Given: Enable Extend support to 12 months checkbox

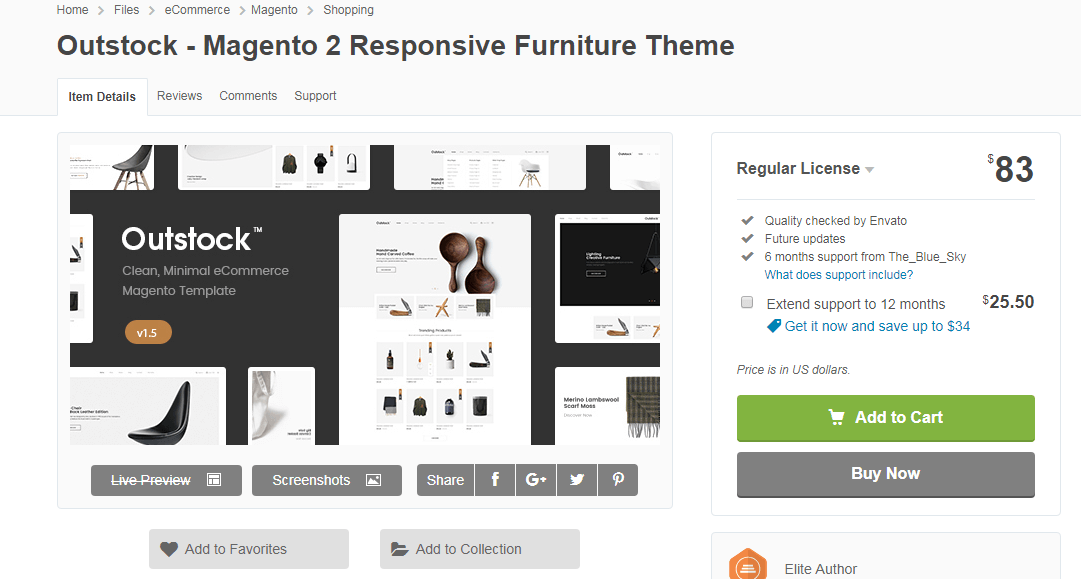Looking at the screenshot, I should pos(747,303).
